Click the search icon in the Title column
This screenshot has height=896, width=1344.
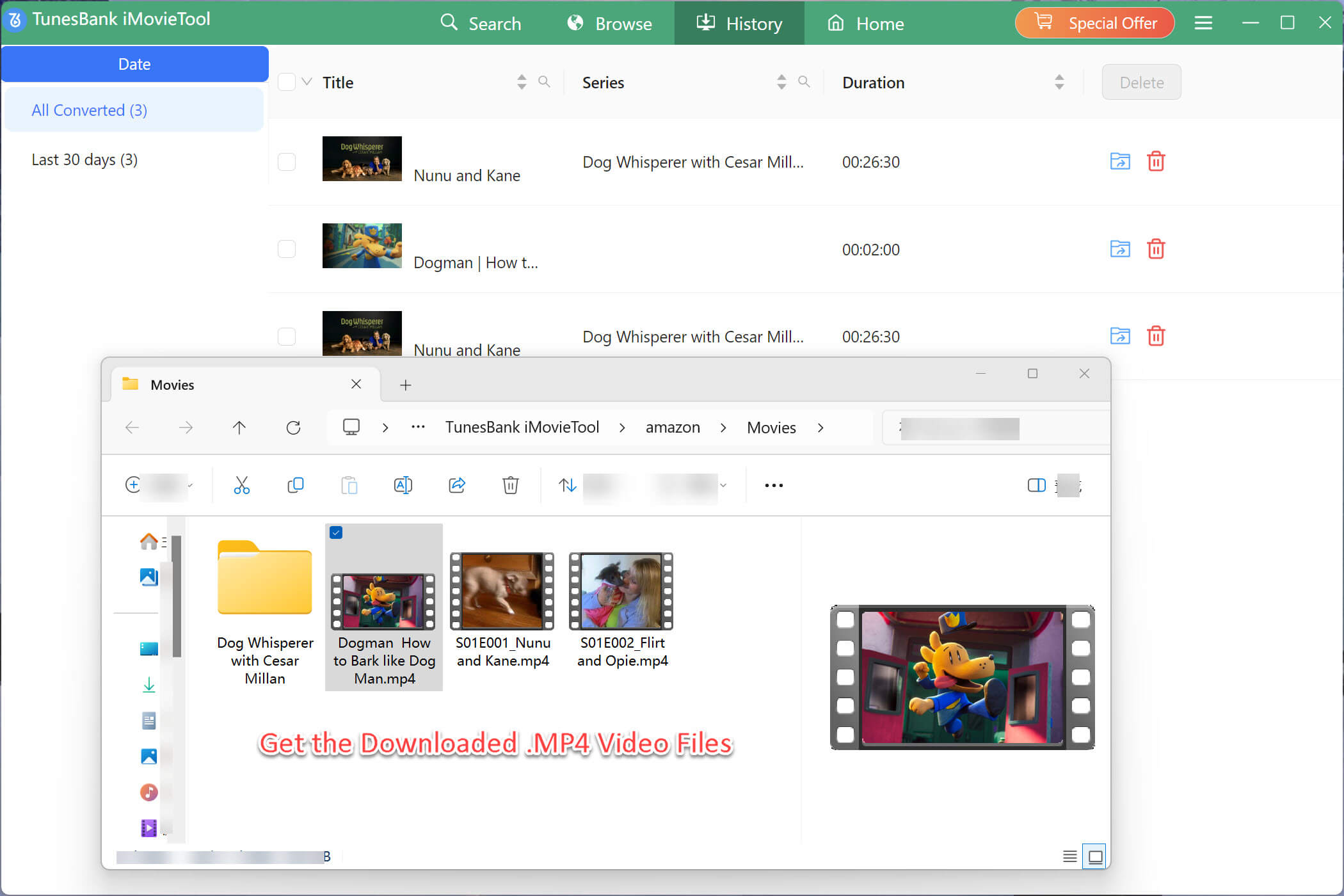pos(545,82)
